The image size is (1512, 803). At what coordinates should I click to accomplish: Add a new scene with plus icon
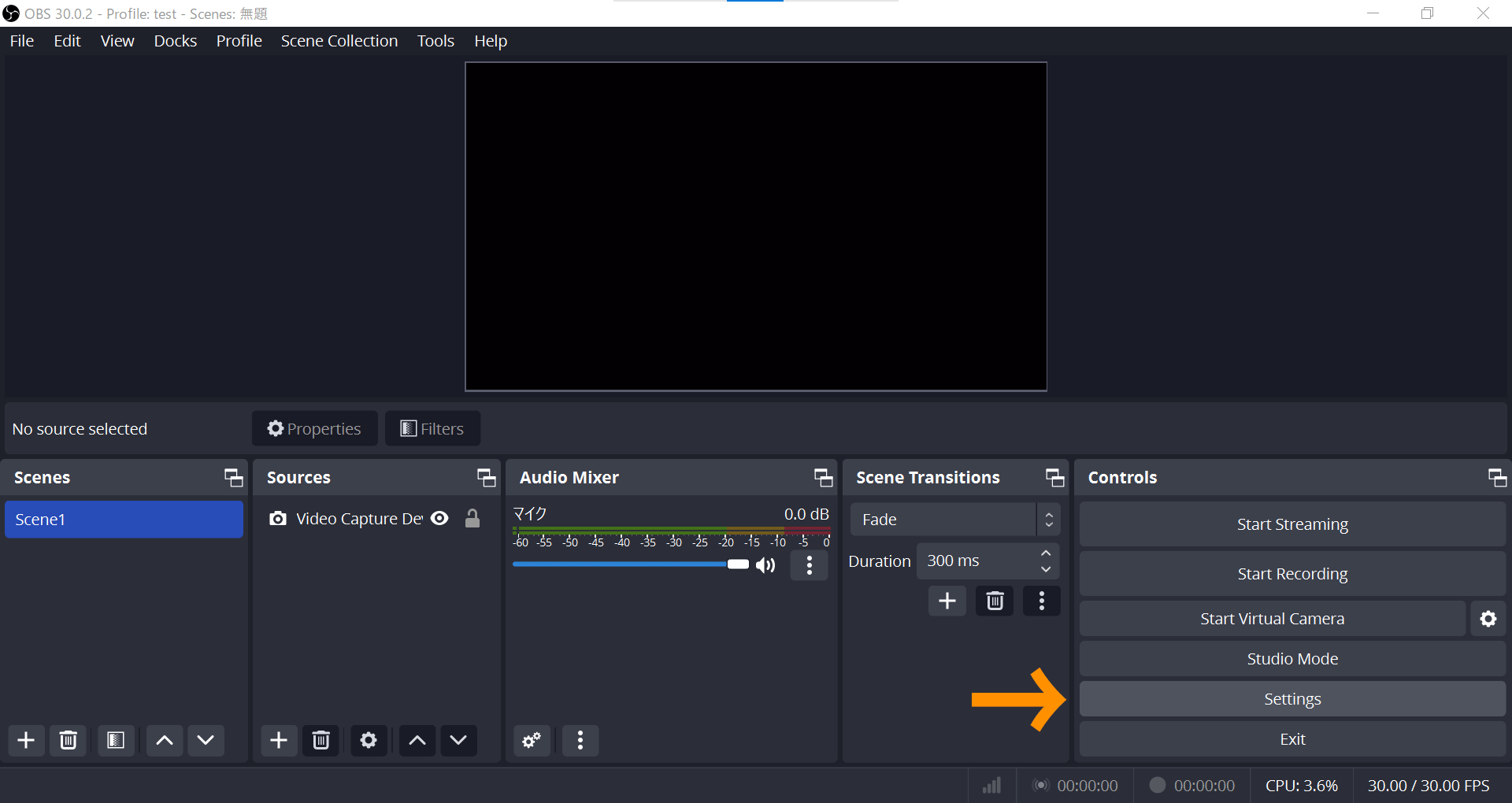[x=26, y=740]
